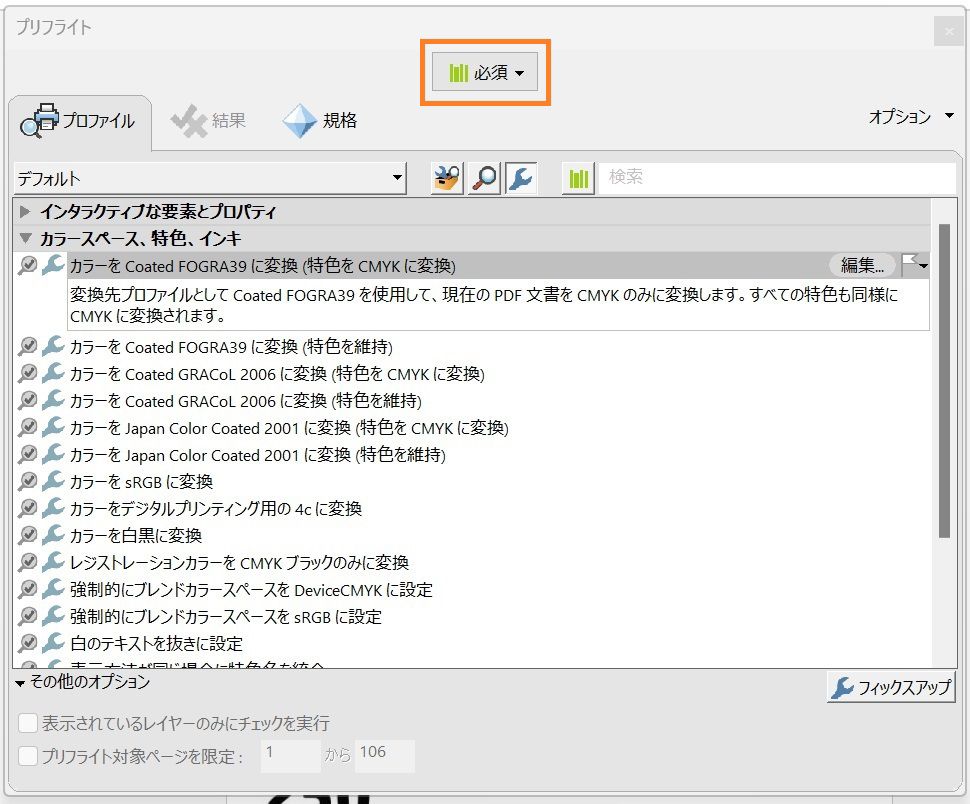Click wrench icon of 白のテキストを抜きに設定

(x=53, y=643)
